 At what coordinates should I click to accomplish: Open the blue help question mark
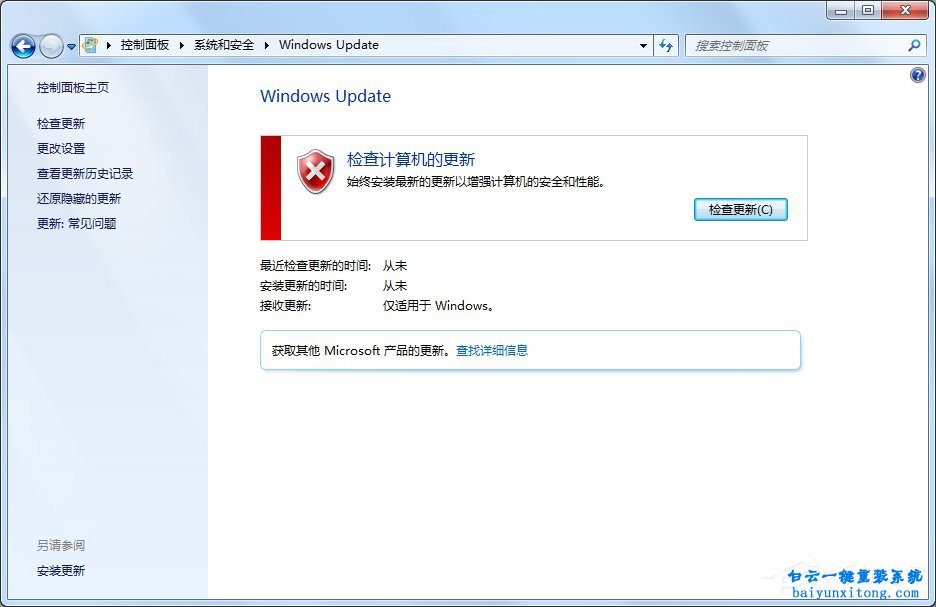click(918, 76)
